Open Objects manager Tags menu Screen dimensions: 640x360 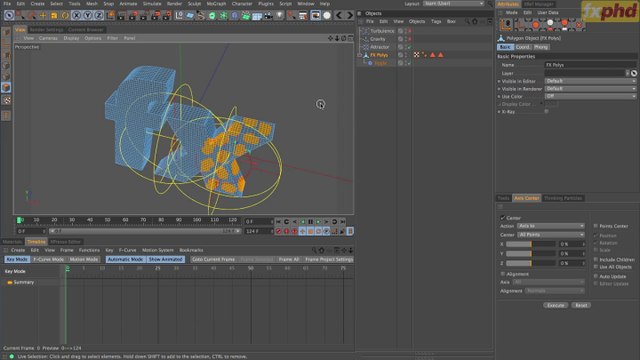click(x=436, y=21)
